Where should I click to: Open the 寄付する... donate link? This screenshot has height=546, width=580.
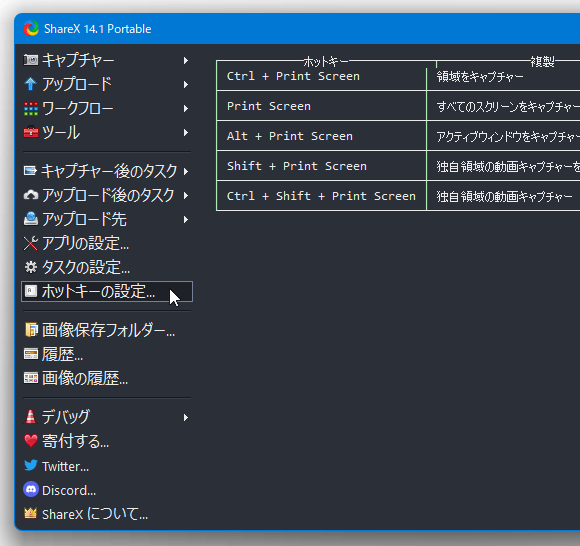click(x=107, y=441)
